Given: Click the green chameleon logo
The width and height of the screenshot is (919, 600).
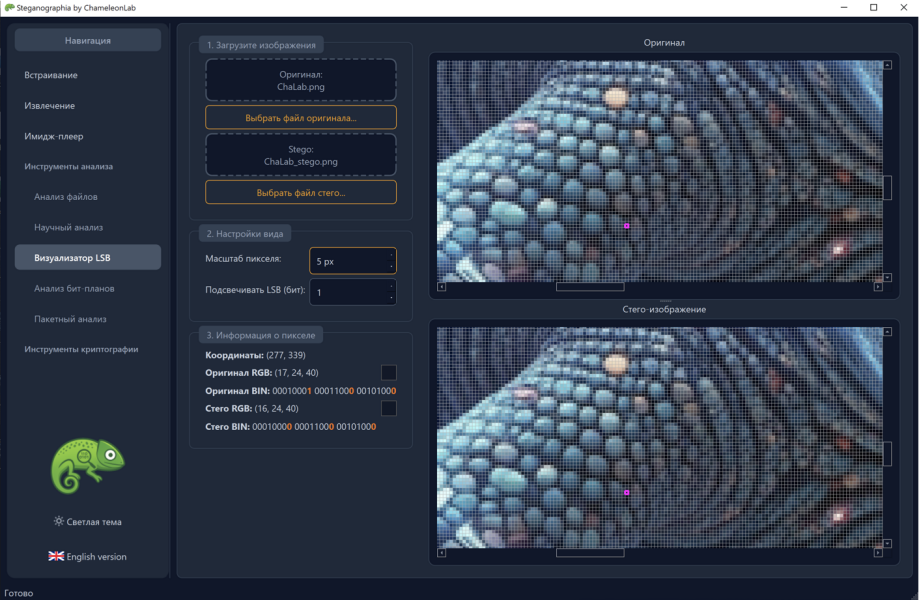Looking at the screenshot, I should coord(87,466).
